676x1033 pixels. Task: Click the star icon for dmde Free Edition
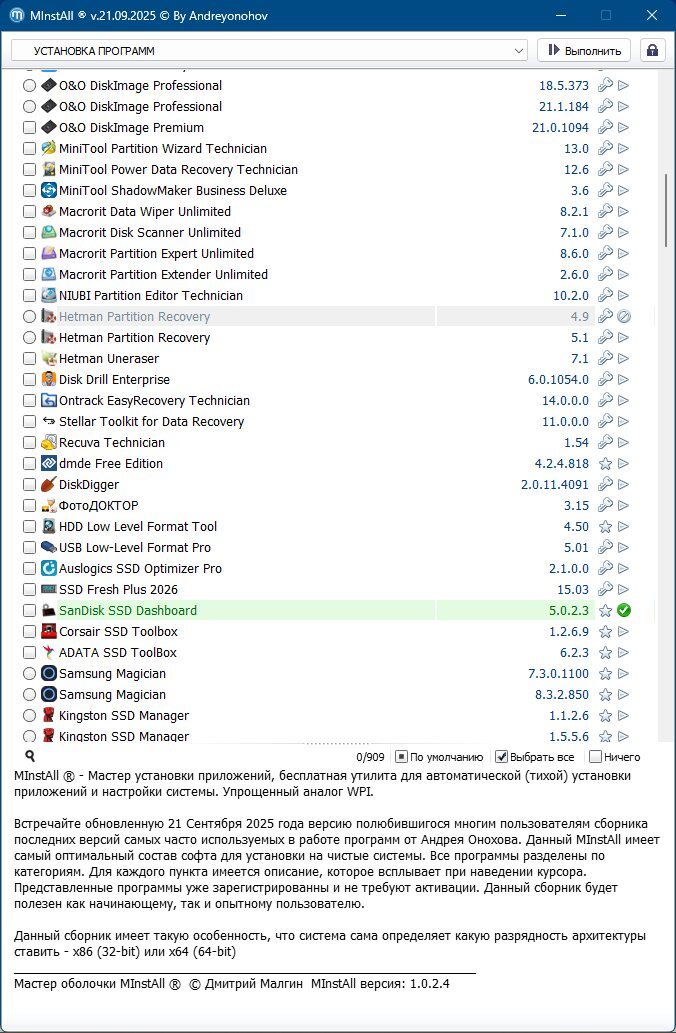pos(605,463)
